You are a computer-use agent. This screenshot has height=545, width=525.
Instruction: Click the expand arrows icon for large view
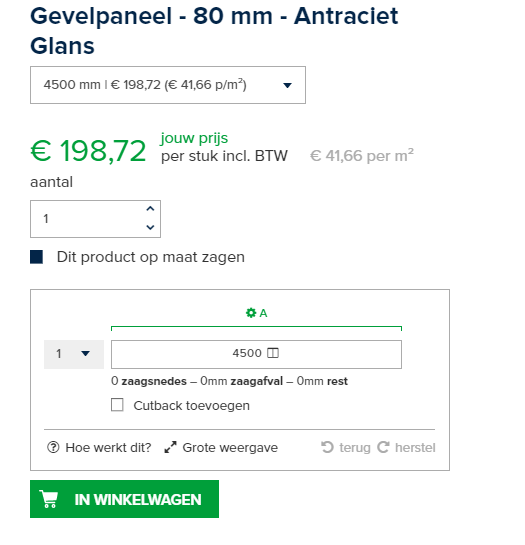tap(170, 447)
